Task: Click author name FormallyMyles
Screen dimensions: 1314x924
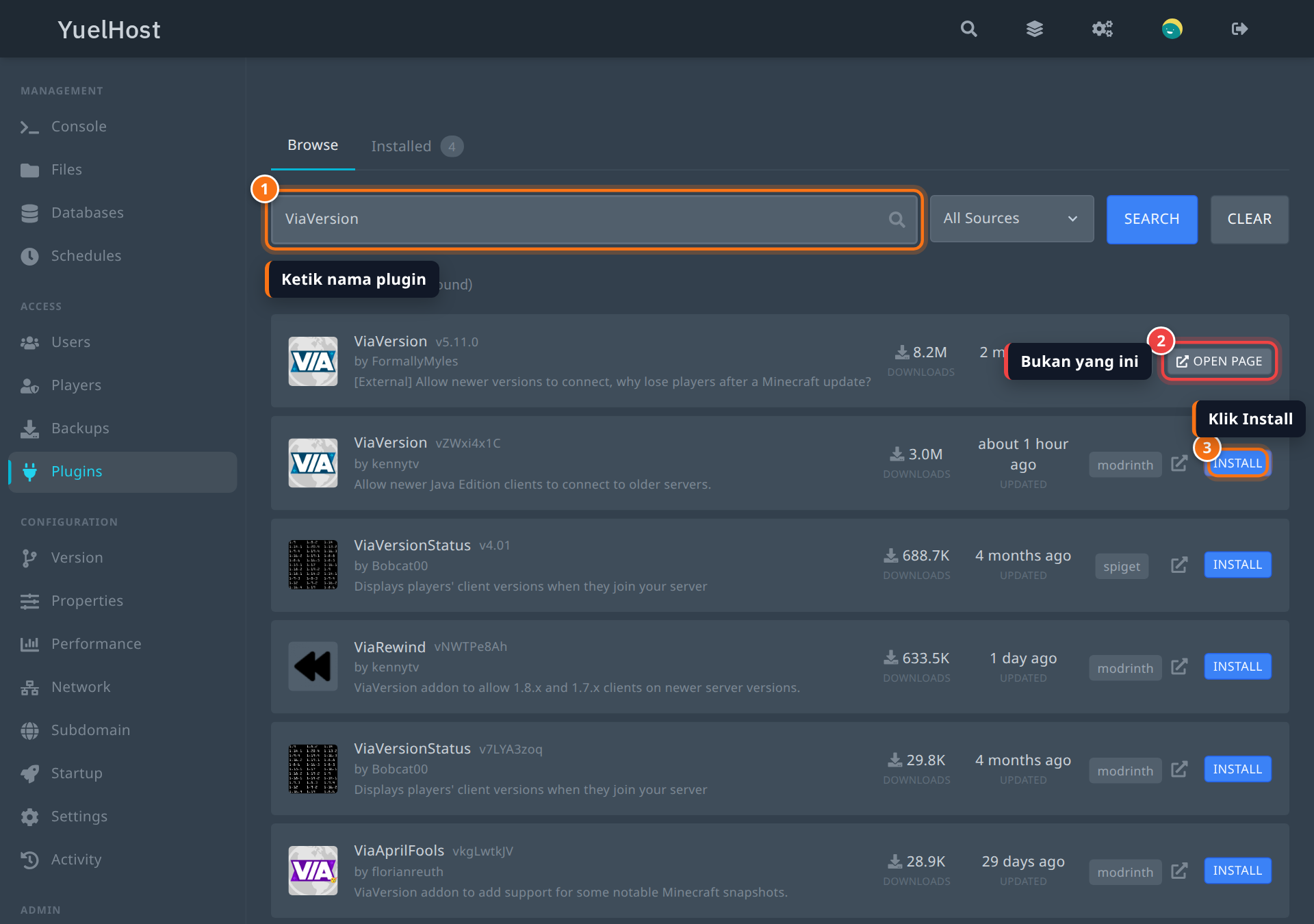Action: 415,361
